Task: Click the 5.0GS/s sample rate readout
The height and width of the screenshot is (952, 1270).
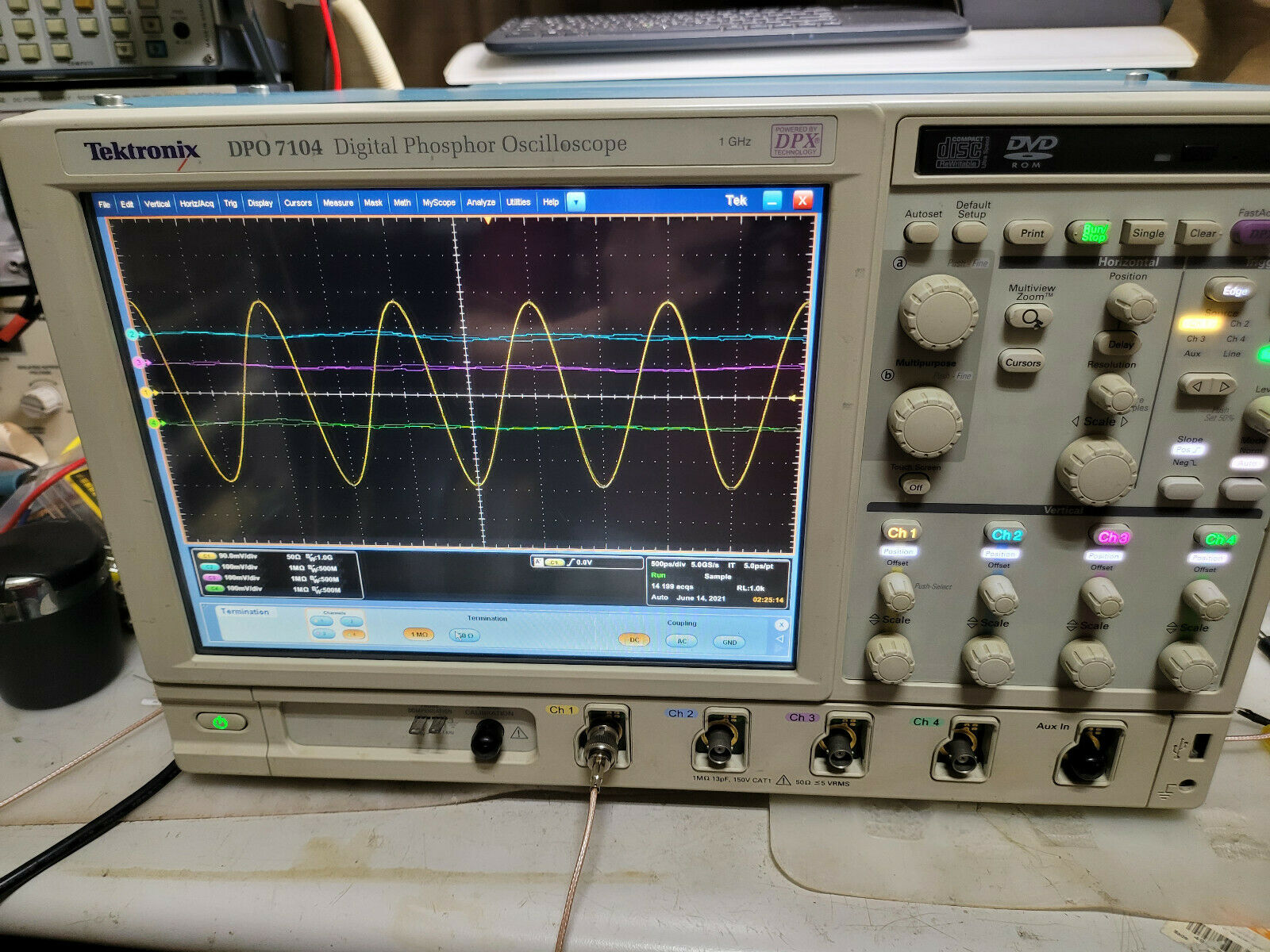Action: [x=705, y=565]
